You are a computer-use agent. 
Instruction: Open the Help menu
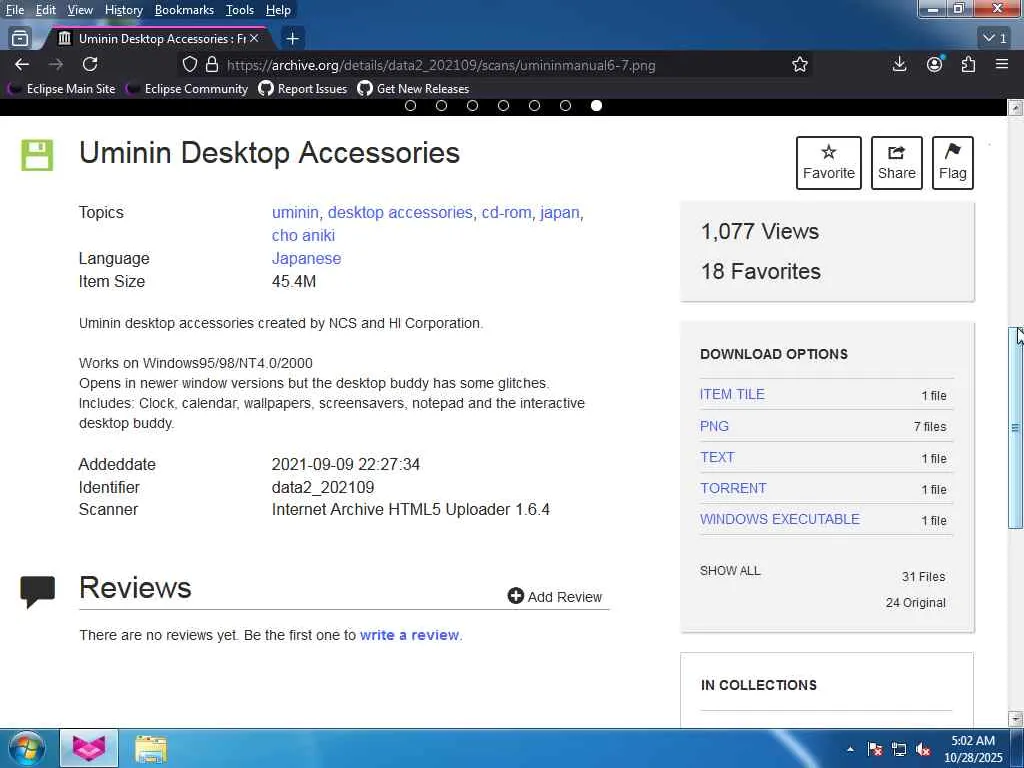(x=278, y=10)
